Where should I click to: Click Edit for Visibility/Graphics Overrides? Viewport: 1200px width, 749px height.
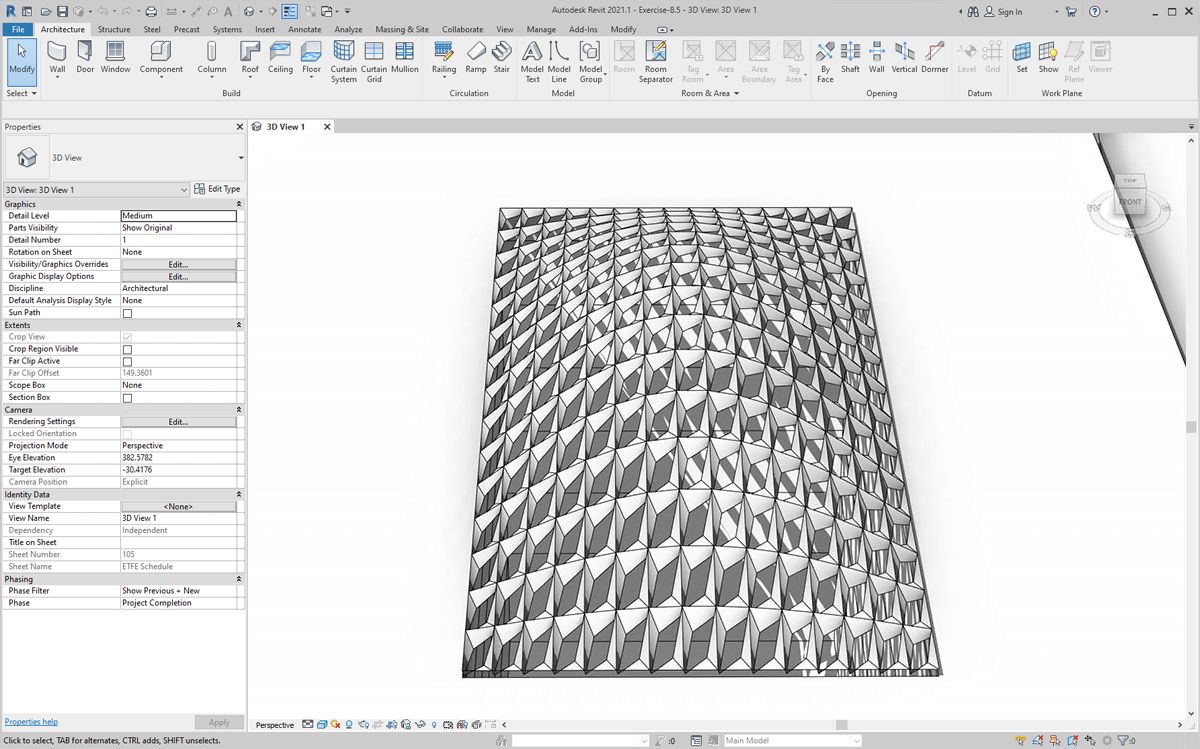click(178, 264)
